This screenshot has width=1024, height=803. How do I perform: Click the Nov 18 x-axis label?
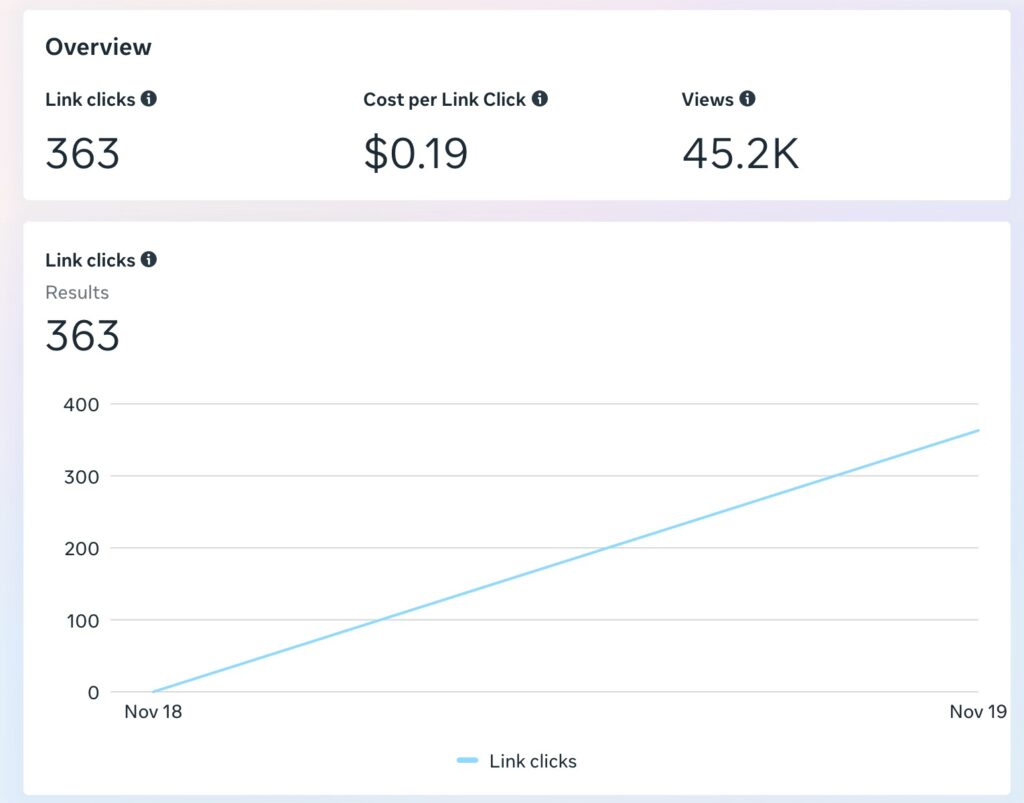[x=153, y=712]
